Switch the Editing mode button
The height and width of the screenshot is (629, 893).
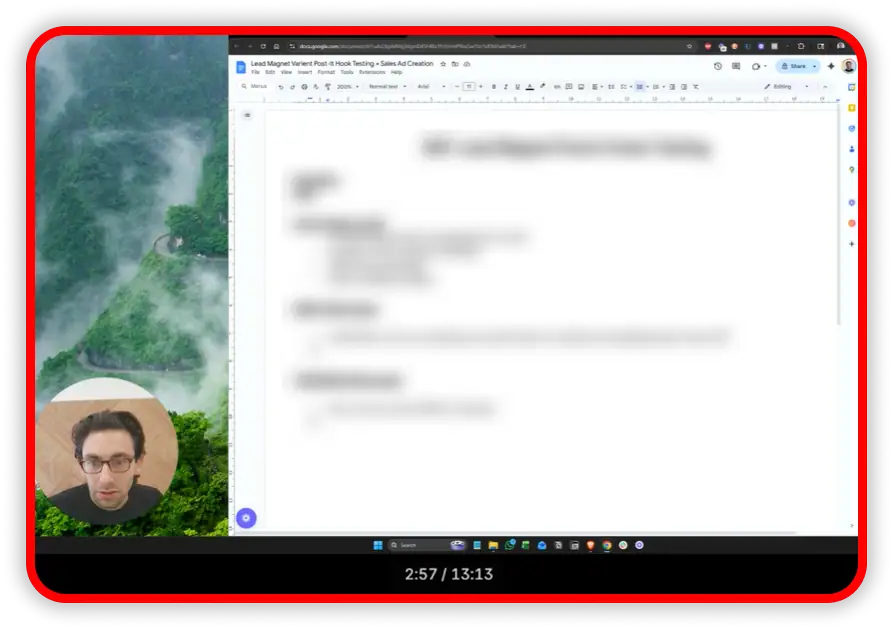pyautogui.click(x=785, y=87)
